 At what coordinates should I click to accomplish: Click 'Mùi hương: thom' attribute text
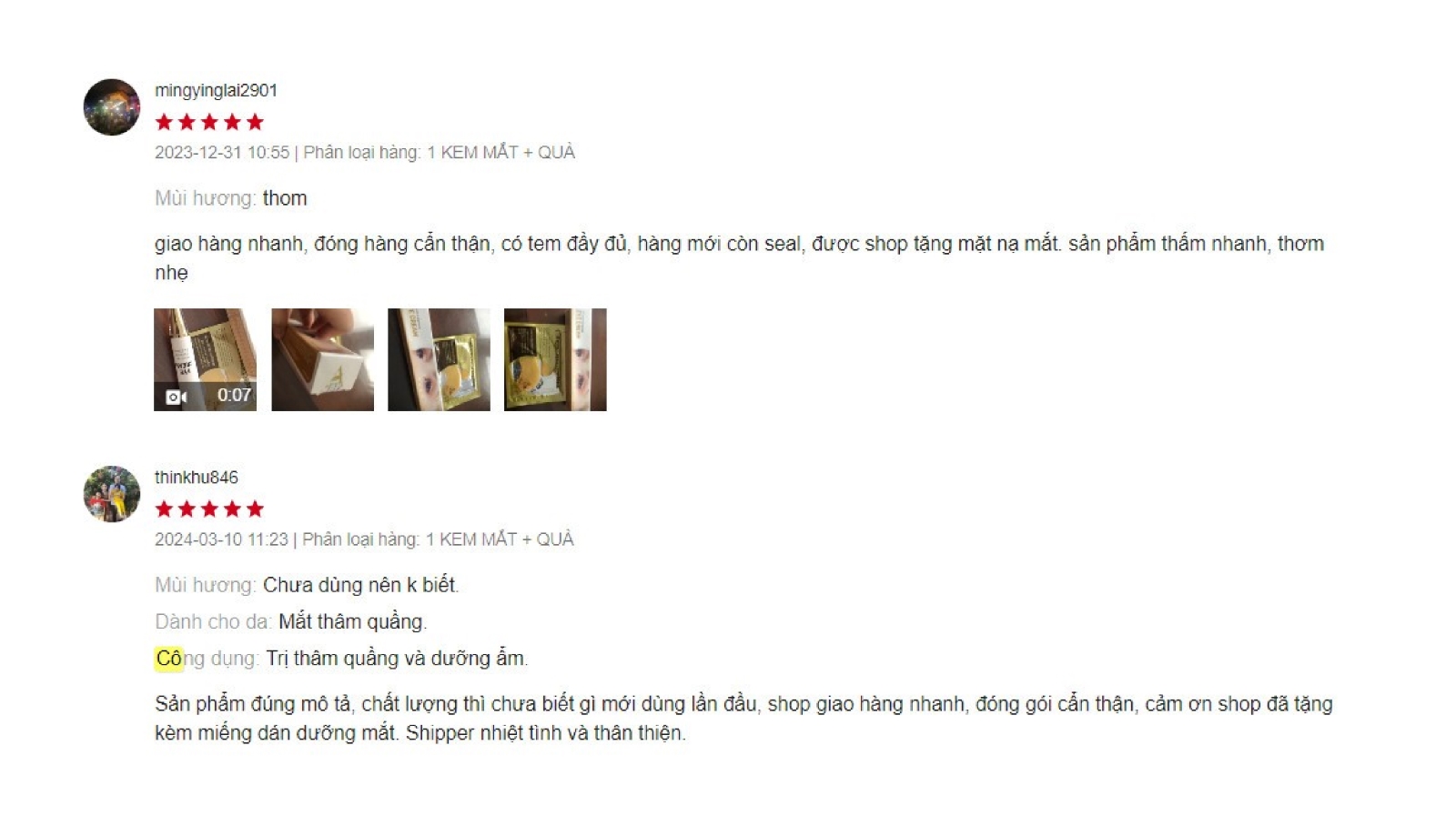click(x=231, y=198)
